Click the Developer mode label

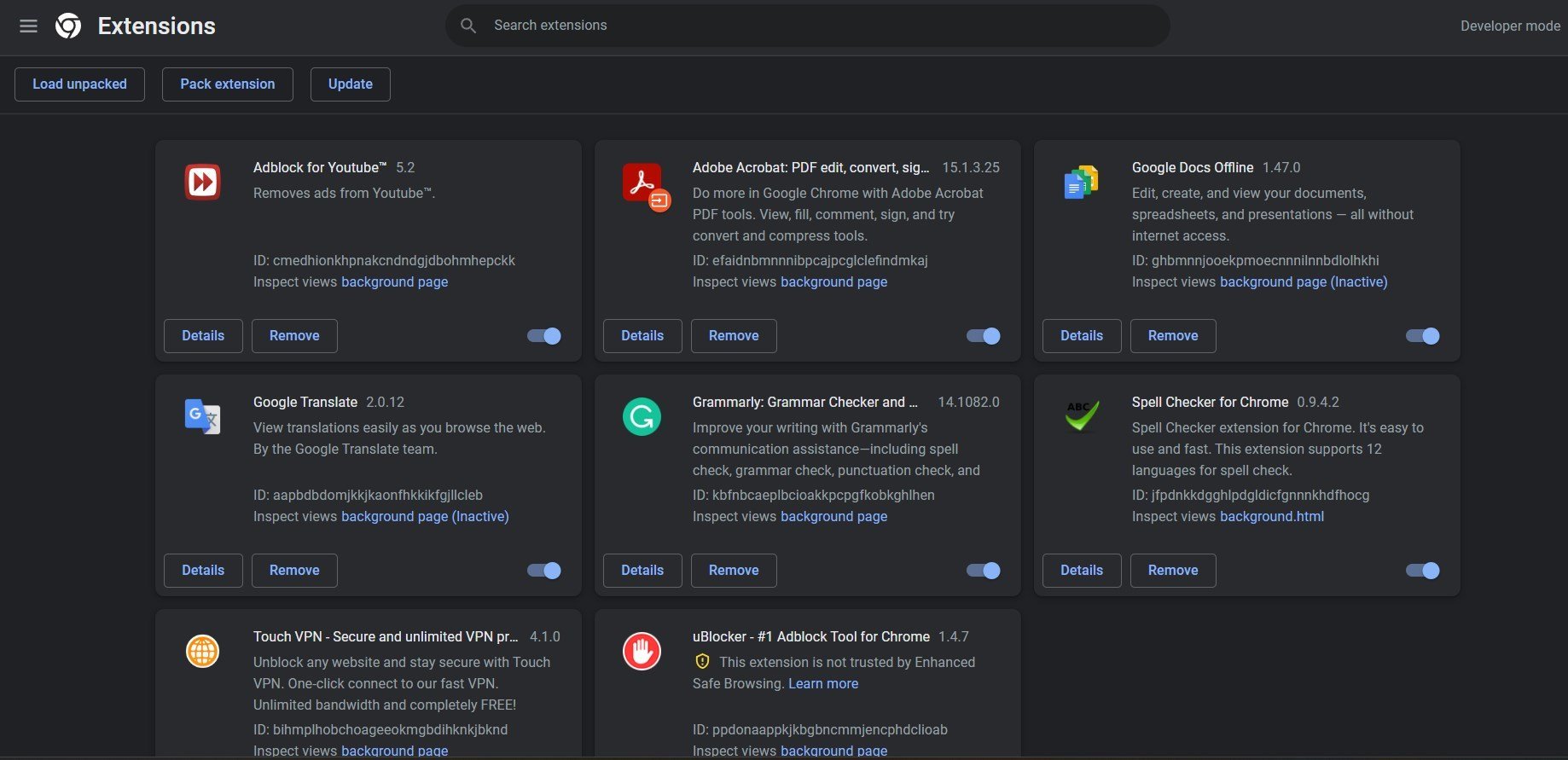(1510, 26)
